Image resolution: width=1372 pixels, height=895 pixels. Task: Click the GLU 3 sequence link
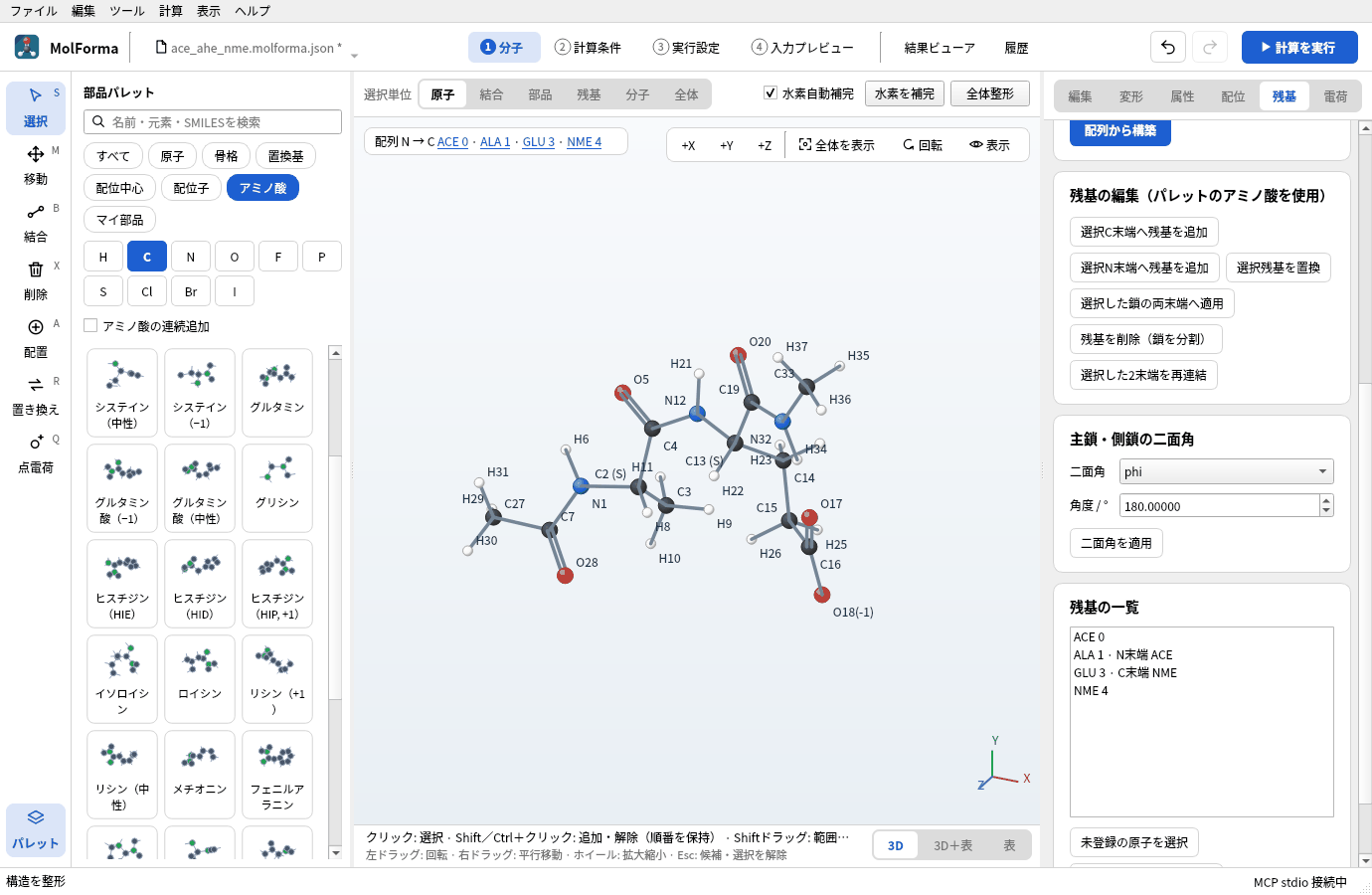[x=539, y=142]
